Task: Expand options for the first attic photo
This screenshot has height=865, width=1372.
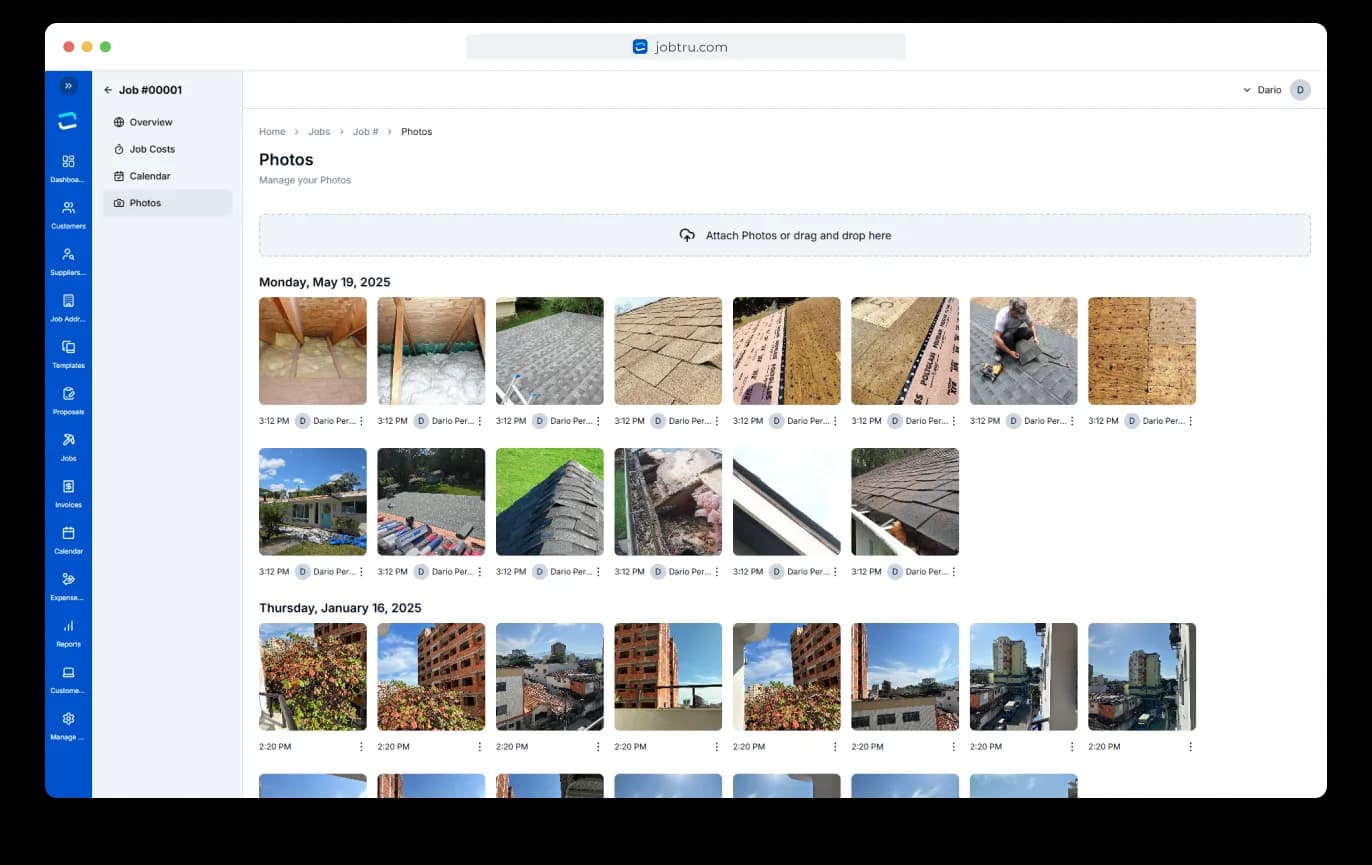Action: 364,420
